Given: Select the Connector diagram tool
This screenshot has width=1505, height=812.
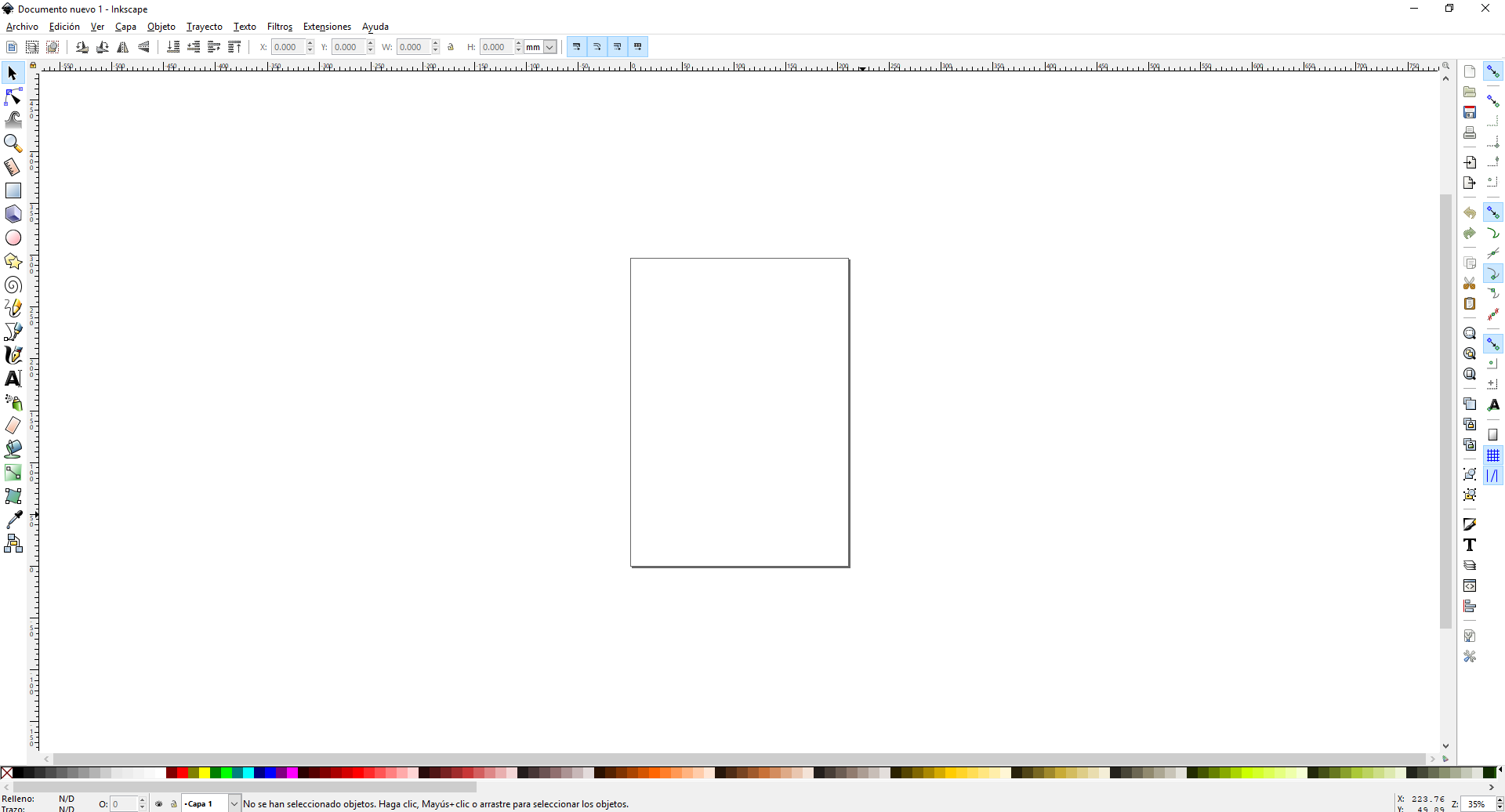Looking at the screenshot, I should 13,543.
